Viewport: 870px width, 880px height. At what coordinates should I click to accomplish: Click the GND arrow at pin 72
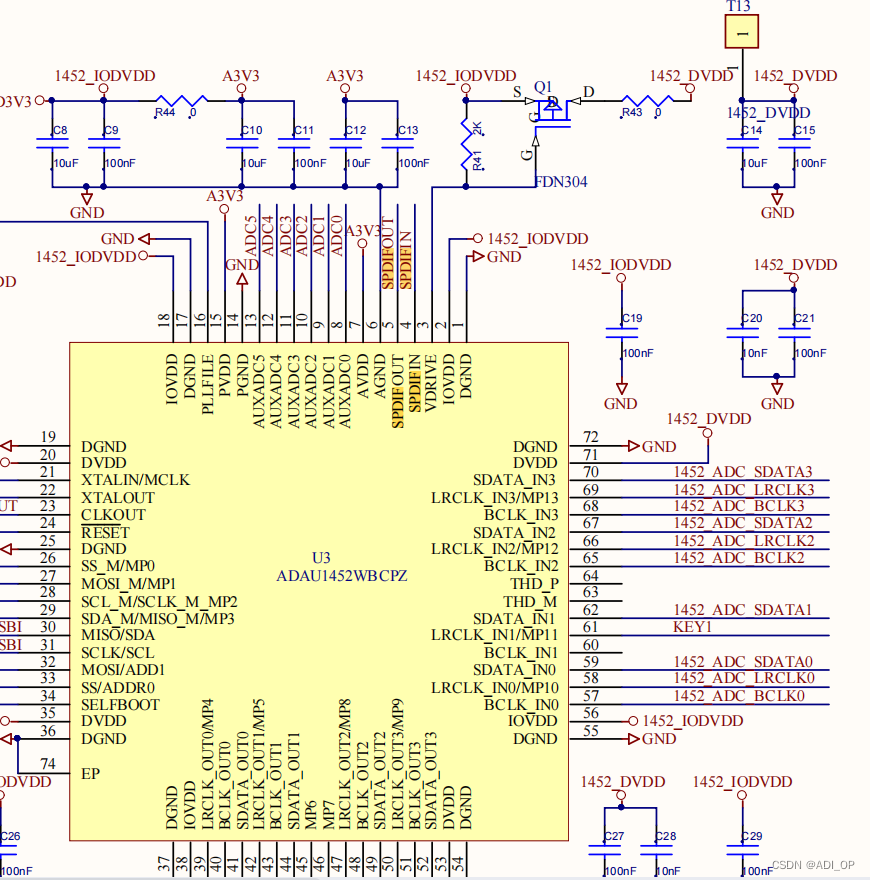(634, 446)
